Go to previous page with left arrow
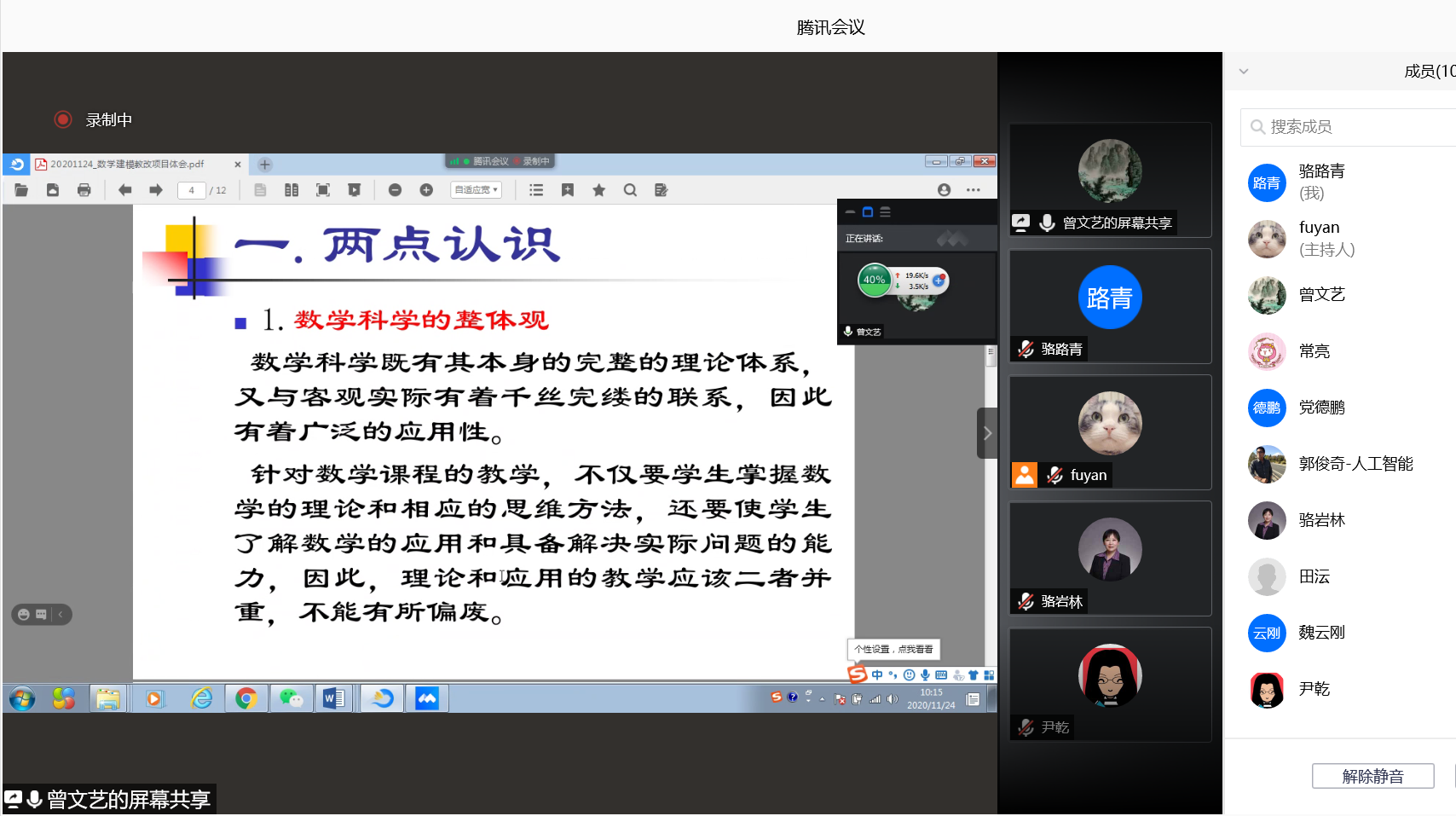Image resolution: width=1456 pixels, height=816 pixels. [124, 190]
